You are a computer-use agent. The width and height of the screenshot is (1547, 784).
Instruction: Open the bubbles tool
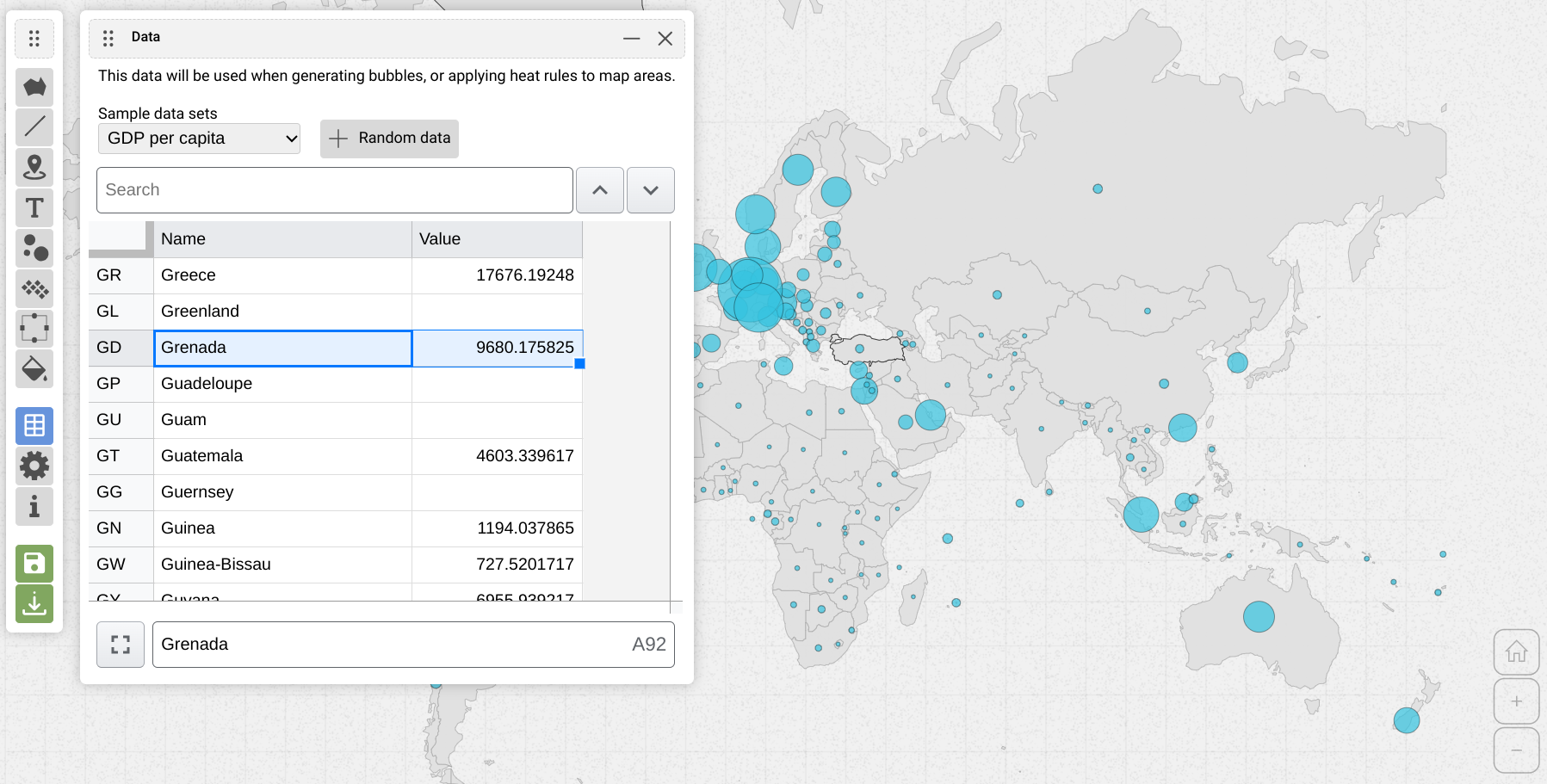34,248
